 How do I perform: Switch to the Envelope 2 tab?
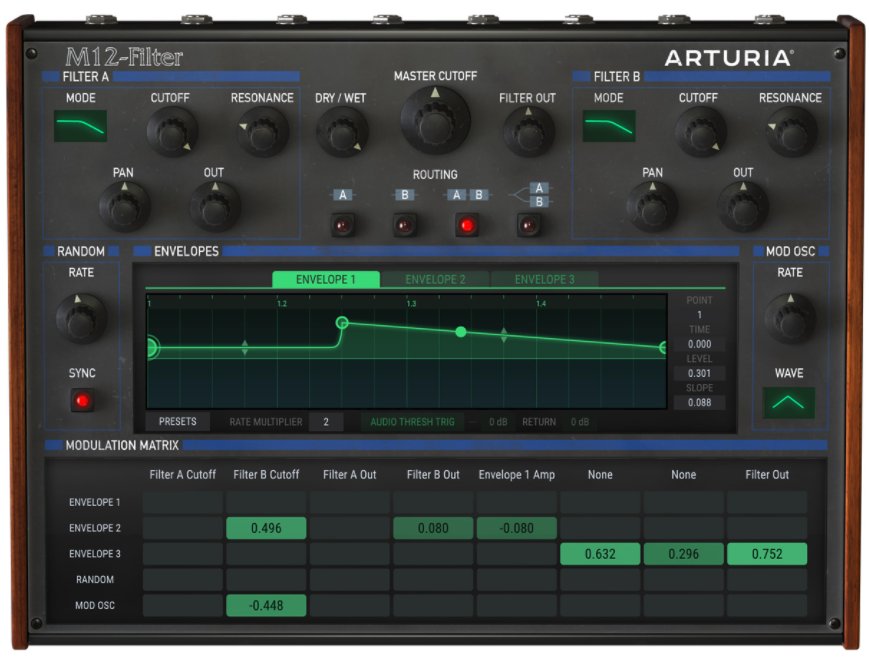(x=438, y=279)
